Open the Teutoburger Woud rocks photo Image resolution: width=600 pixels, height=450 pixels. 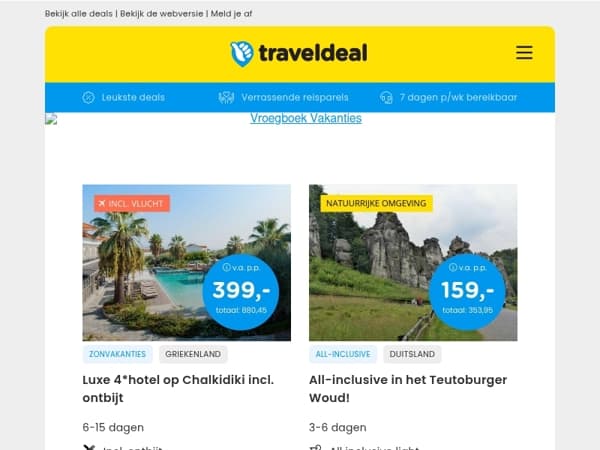[x=413, y=262]
